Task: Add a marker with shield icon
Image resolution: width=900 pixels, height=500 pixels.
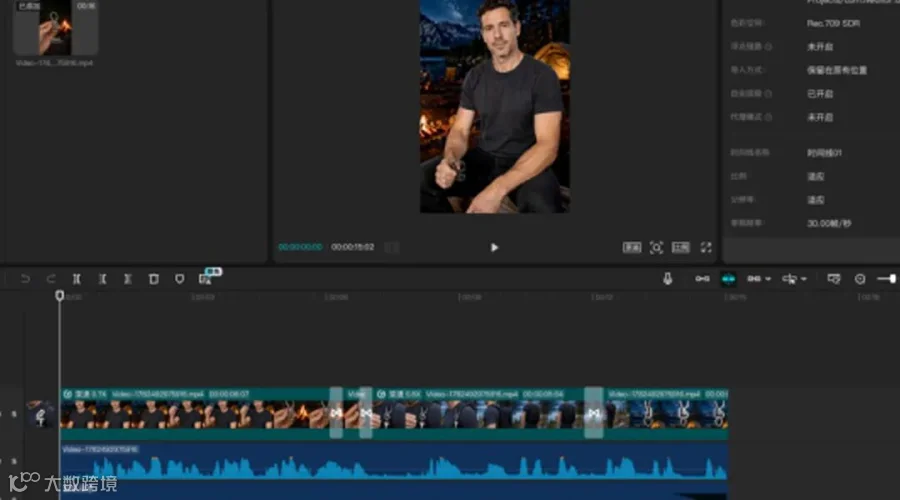Action: pyautogui.click(x=179, y=279)
